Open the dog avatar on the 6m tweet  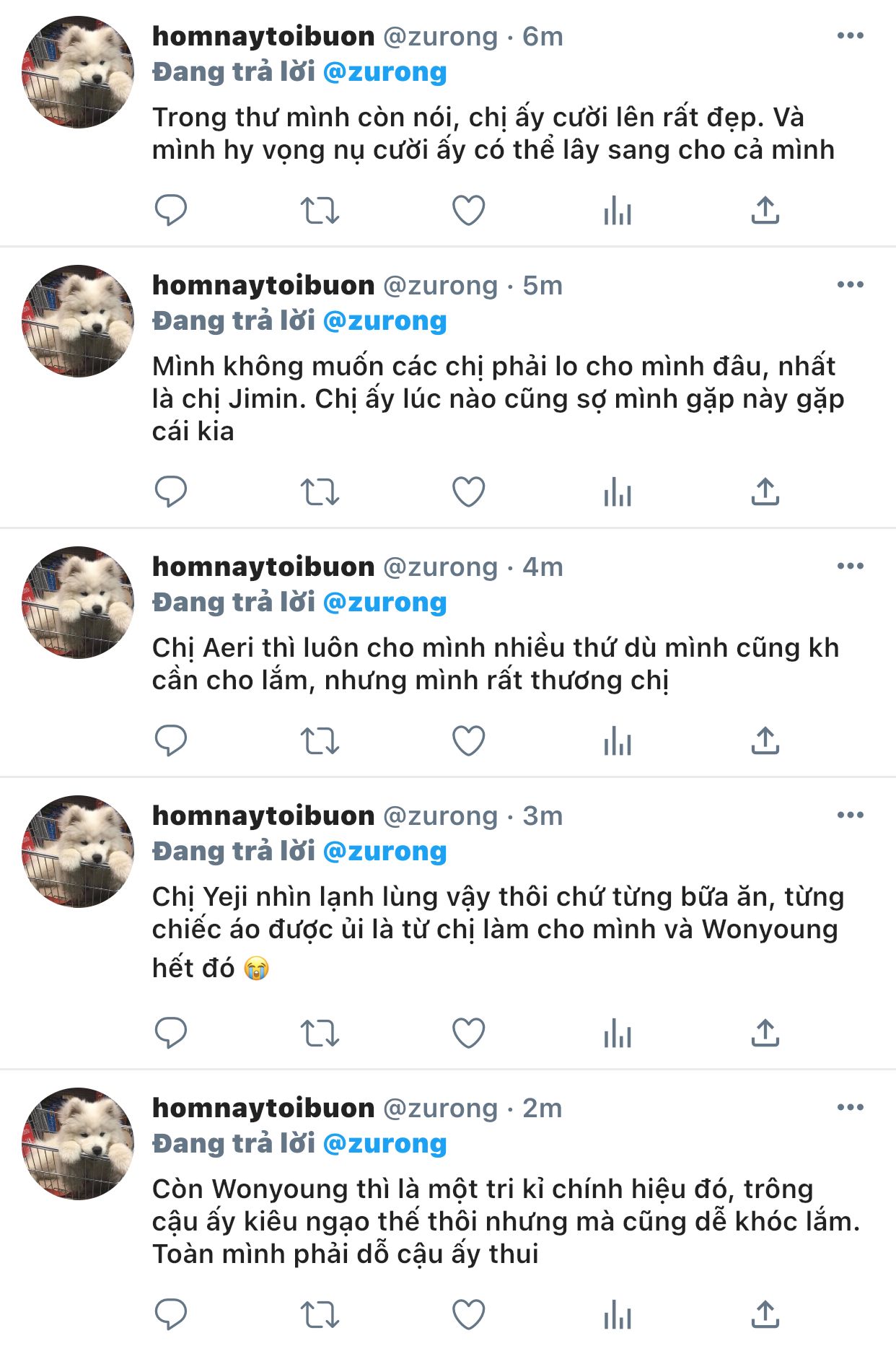click(78, 72)
